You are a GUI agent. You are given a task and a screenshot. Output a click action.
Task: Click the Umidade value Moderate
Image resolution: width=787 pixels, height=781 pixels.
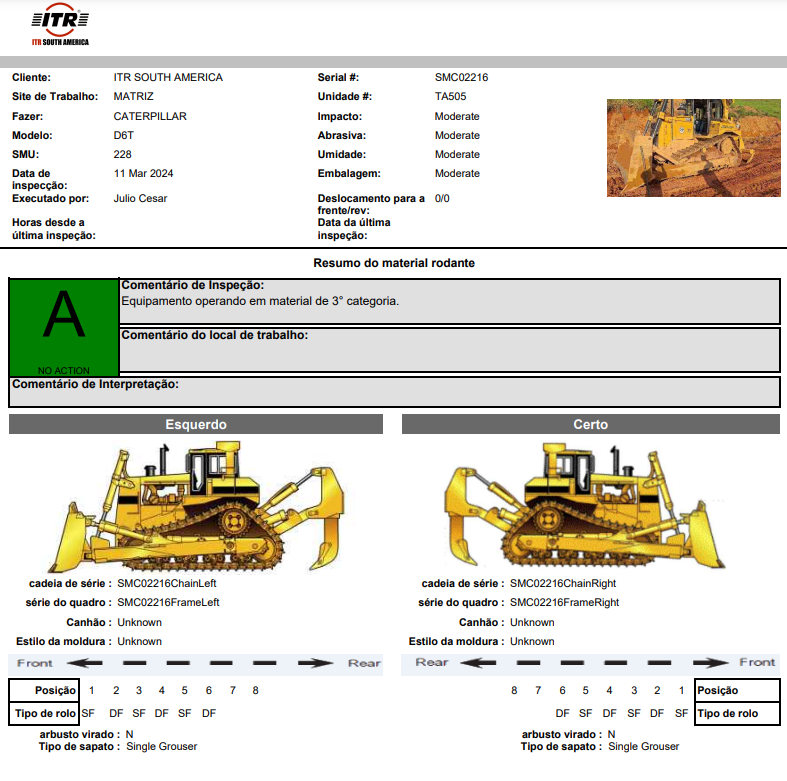[x=457, y=155]
